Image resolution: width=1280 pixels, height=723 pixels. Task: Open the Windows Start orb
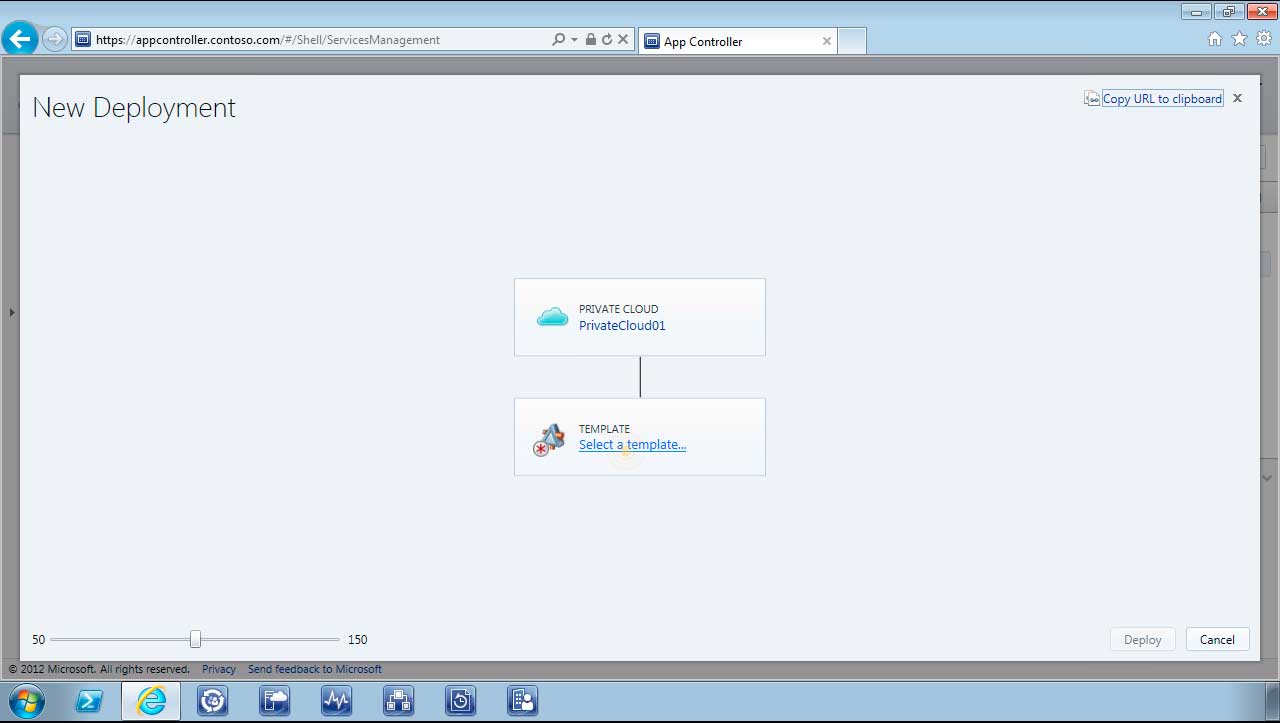[x=26, y=701]
